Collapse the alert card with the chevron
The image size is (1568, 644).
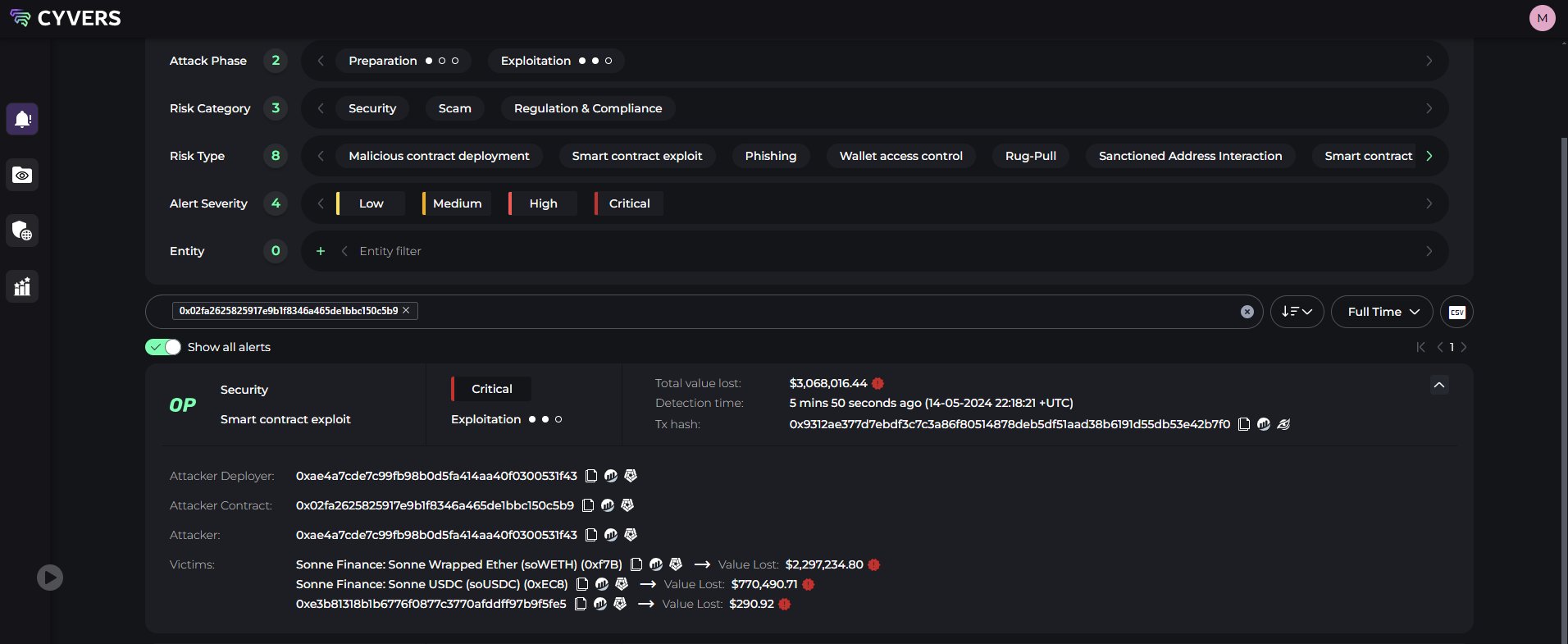tap(1439, 385)
